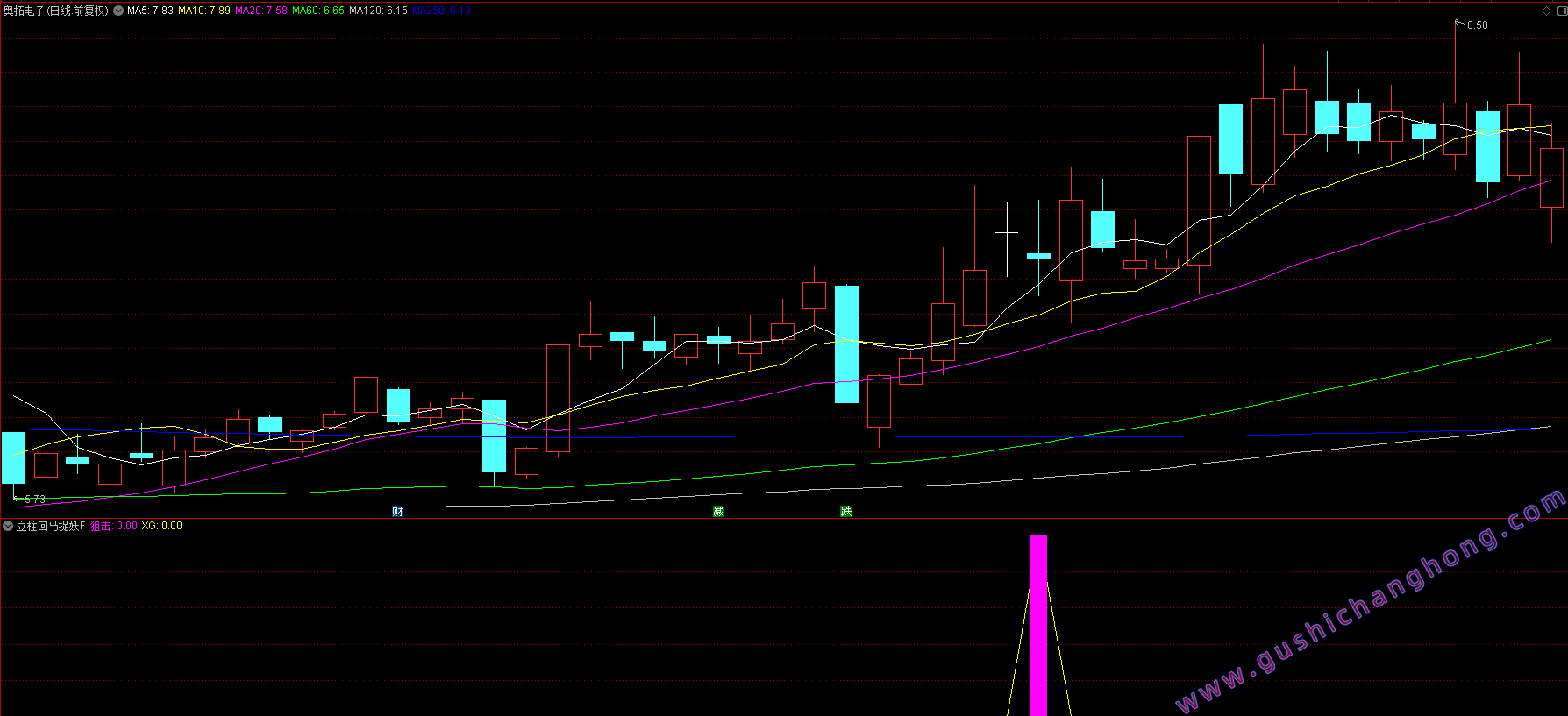Click the 减 event marker

[718, 512]
